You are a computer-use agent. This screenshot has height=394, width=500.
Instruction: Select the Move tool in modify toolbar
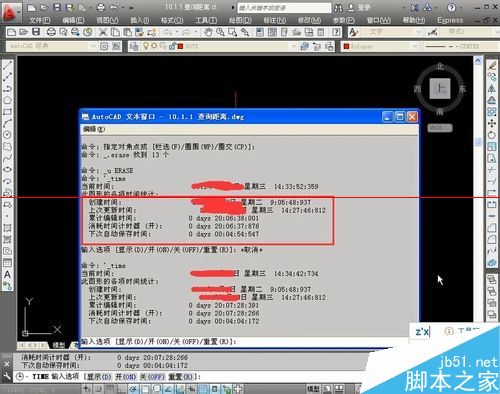492,123
